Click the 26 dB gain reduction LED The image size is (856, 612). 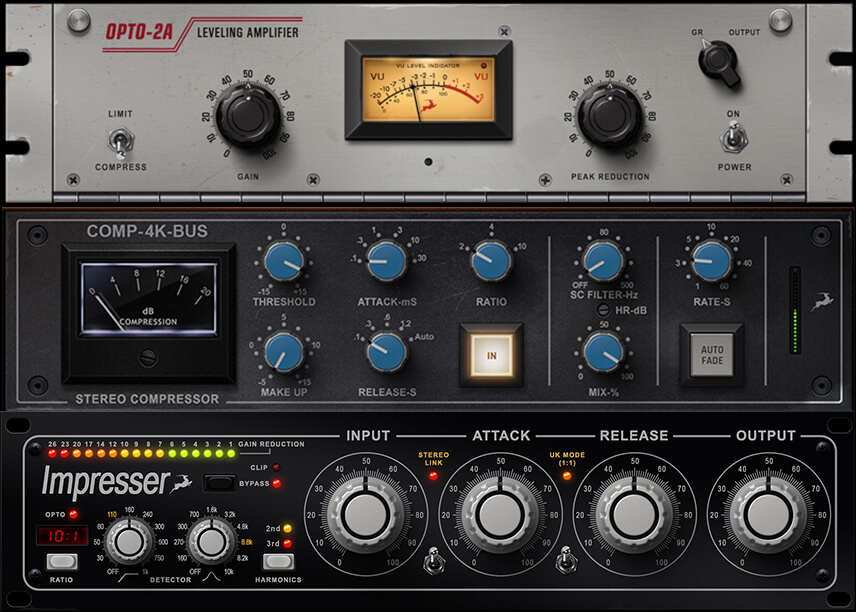click(x=52, y=454)
